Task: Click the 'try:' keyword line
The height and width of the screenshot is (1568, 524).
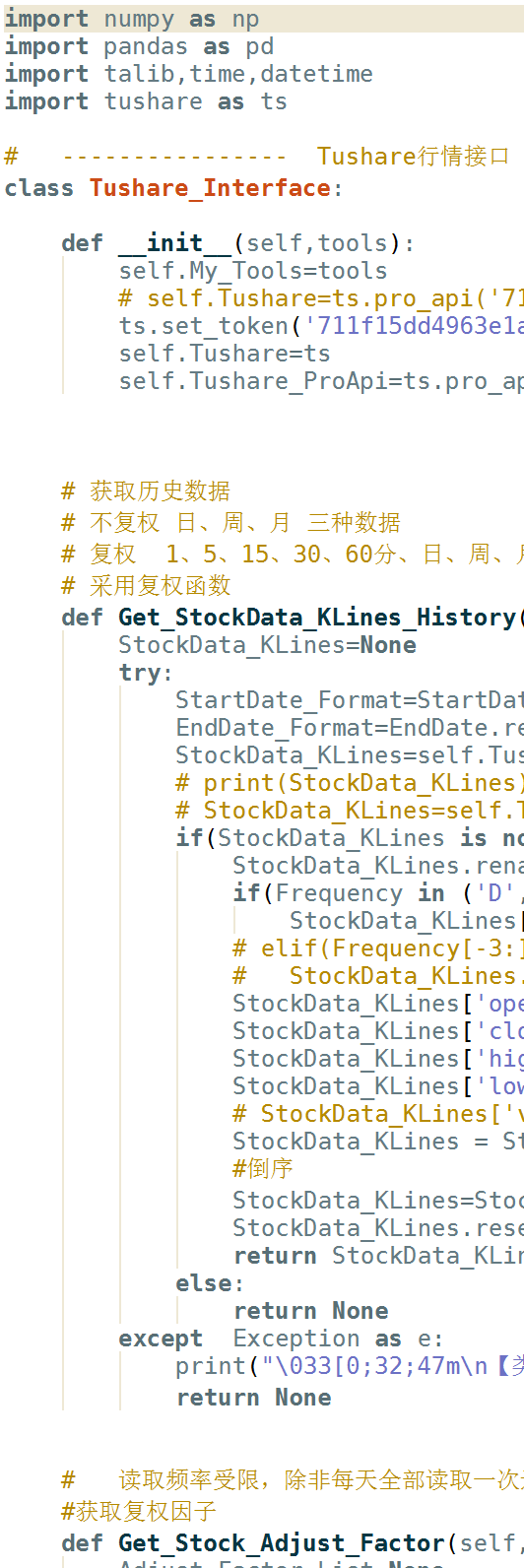Action: 146,673
